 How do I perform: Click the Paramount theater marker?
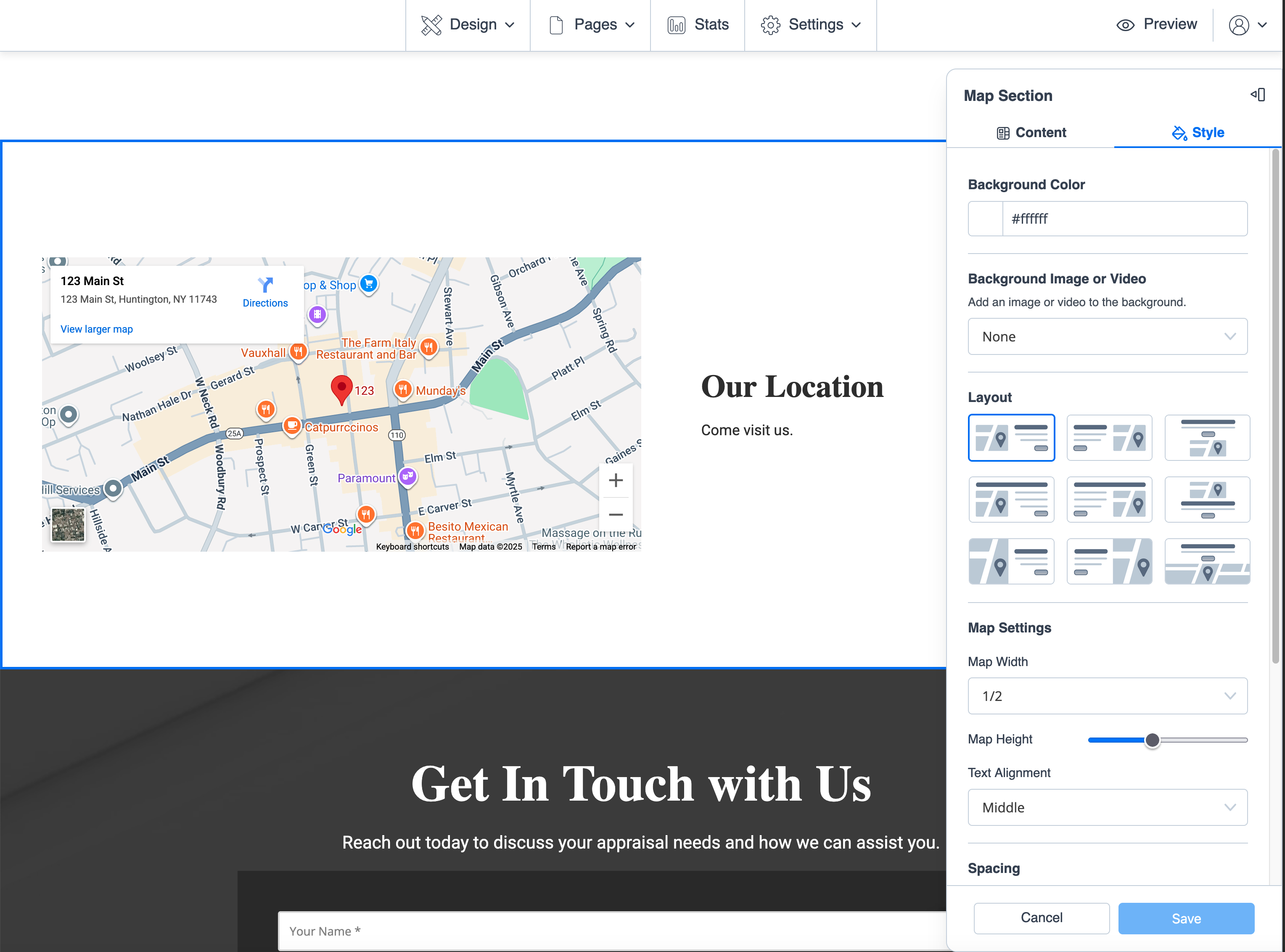coord(408,477)
